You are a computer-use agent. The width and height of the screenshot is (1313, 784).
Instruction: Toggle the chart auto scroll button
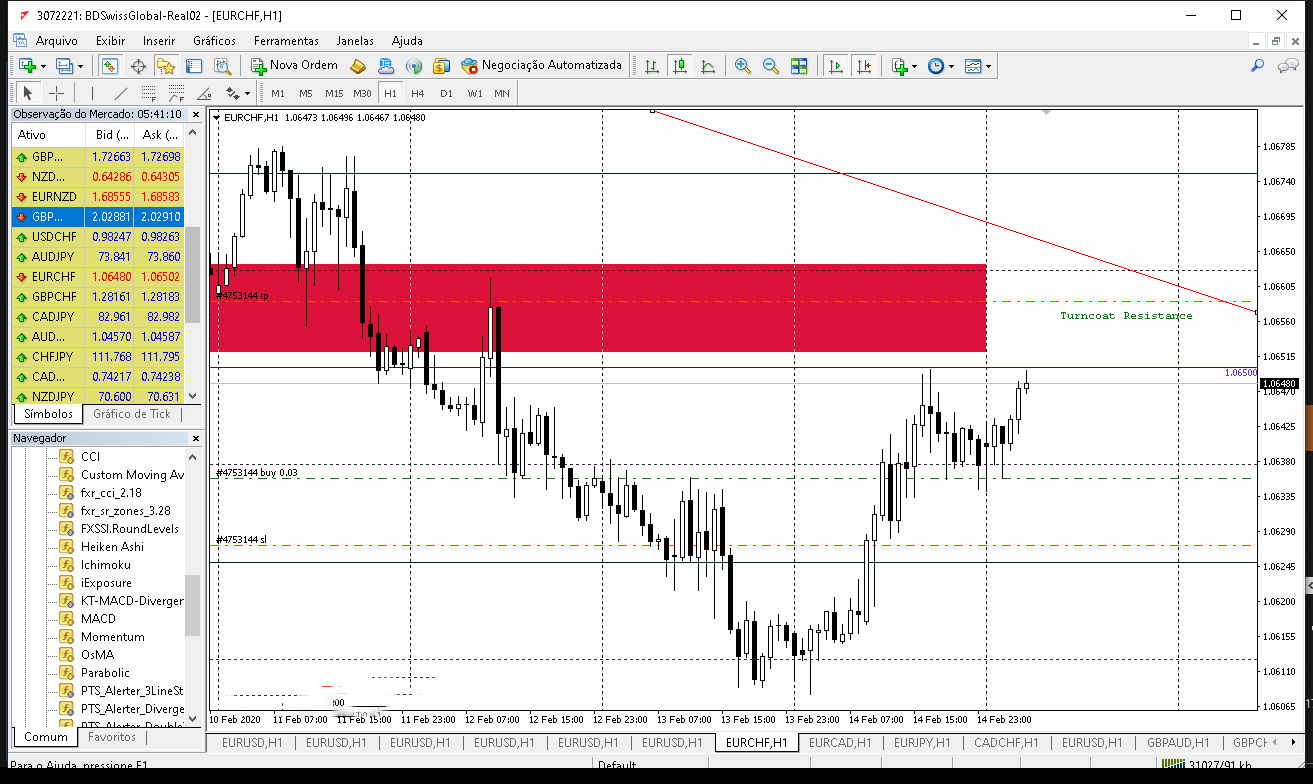tap(835, 66)
